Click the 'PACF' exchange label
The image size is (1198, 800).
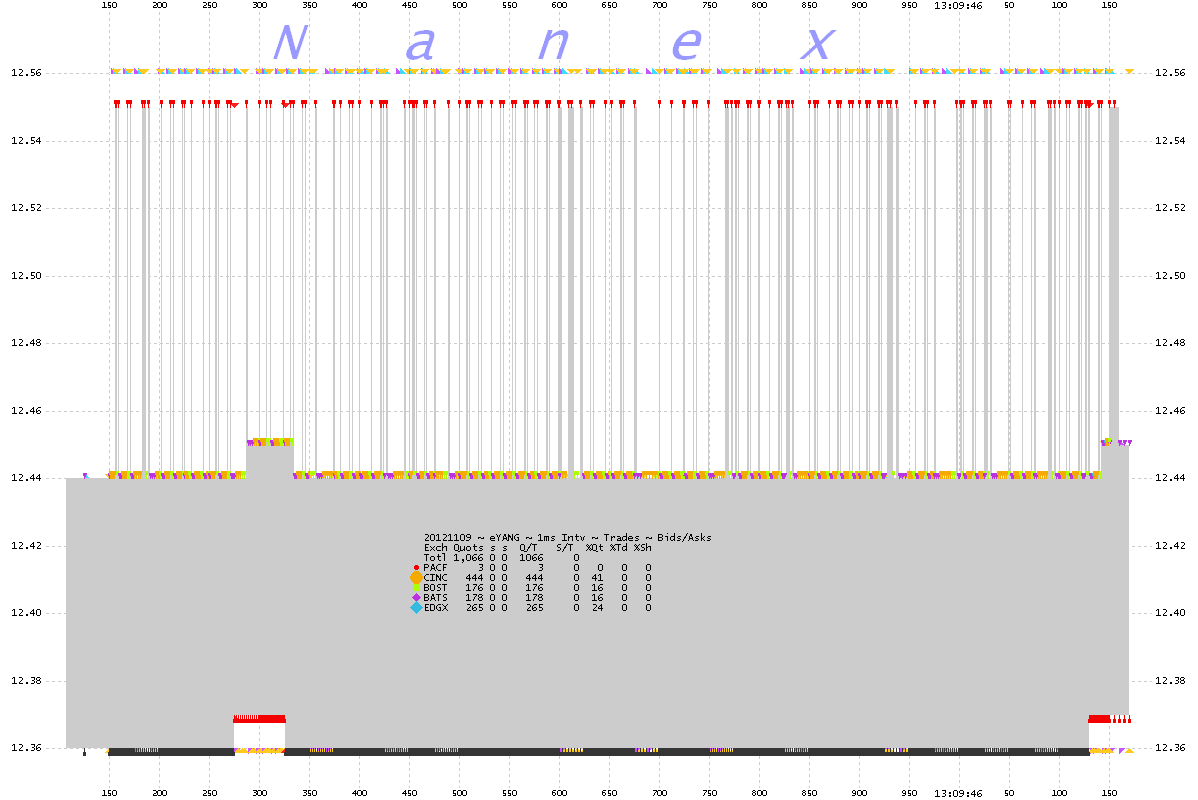pos(435,568)
